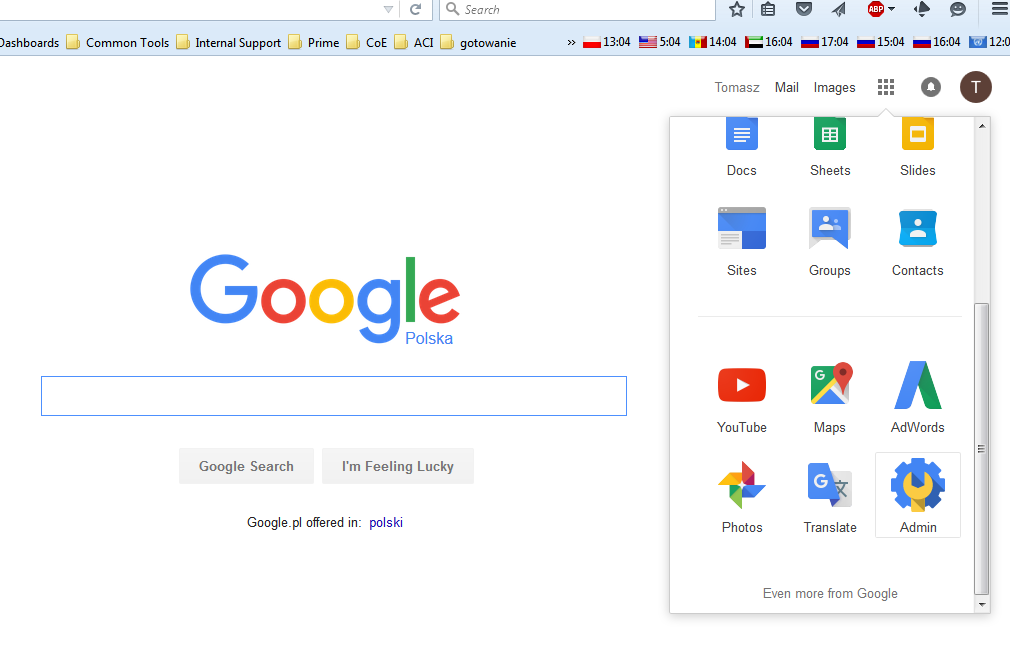
Task: Open the Firefox hamburger menu
Action: (x=998, y=9)
